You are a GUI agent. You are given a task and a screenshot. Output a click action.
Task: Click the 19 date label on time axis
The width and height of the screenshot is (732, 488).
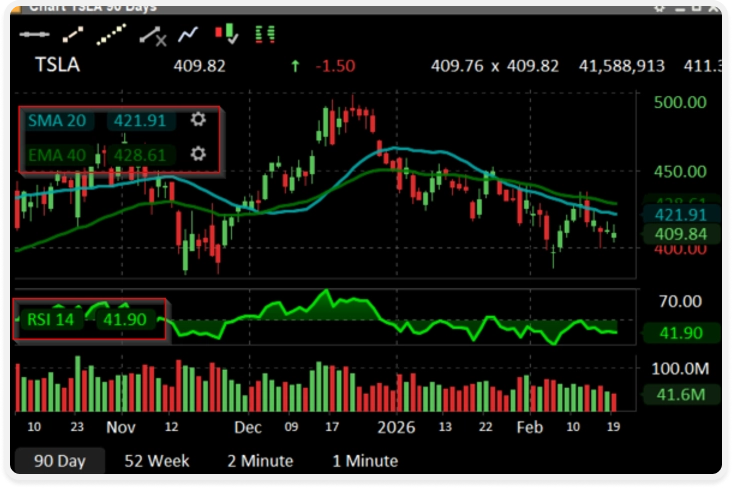coord(613,426)
